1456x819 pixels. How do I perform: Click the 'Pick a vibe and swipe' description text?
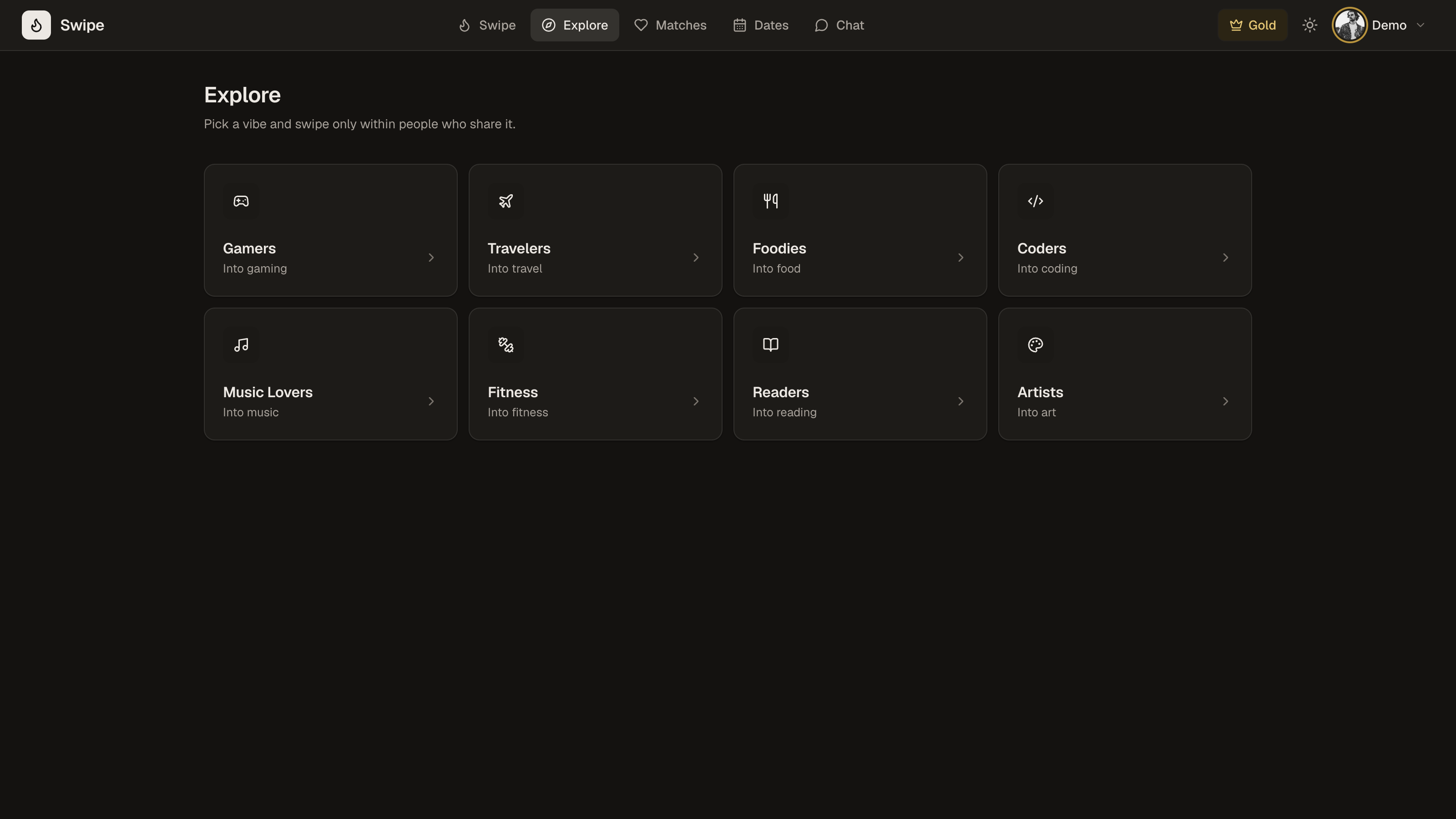tap(359, 124)
